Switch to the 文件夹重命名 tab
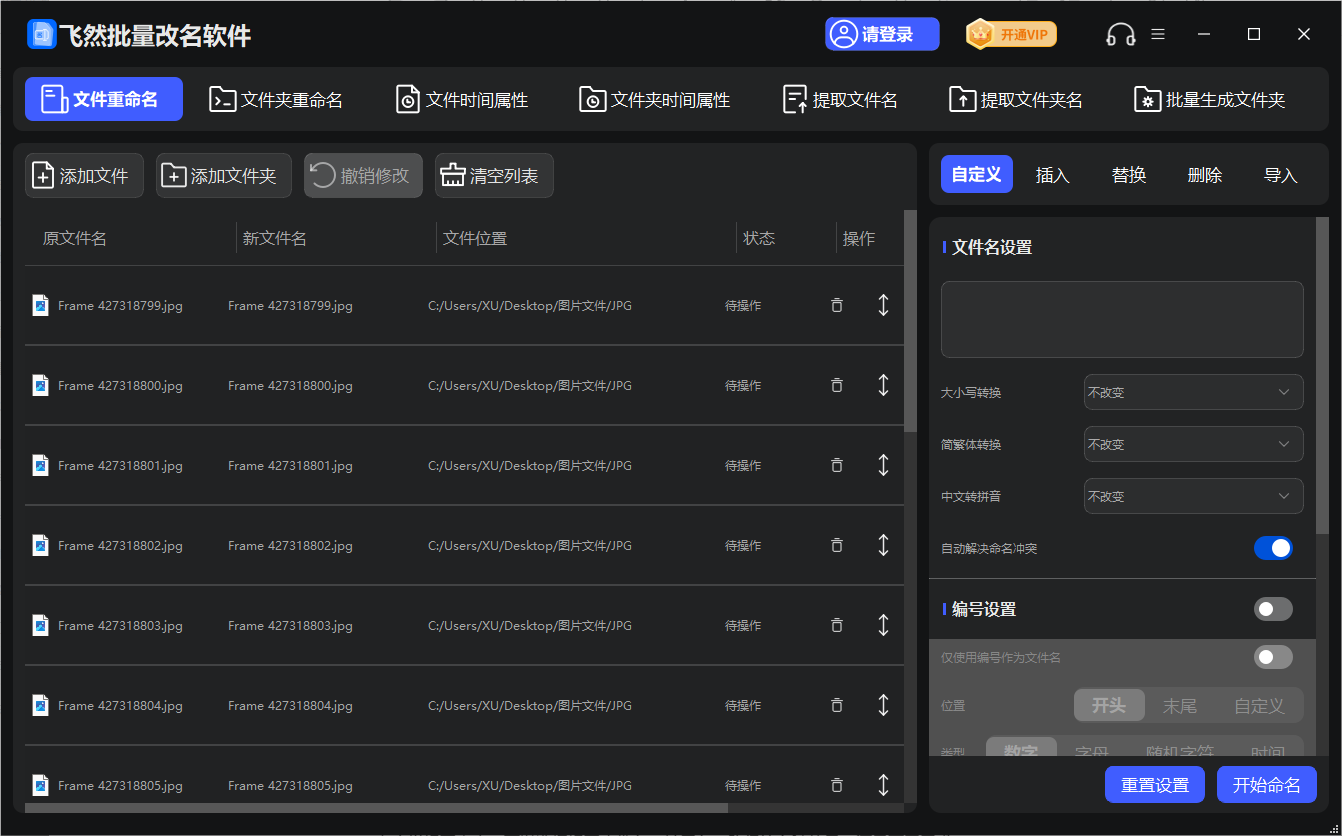 point(276,100)
